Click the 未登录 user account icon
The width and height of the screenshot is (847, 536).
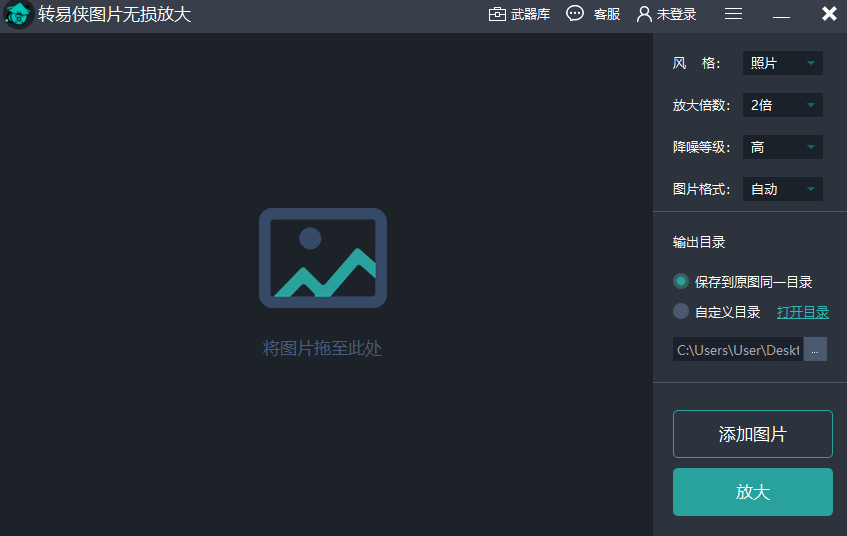644,14
